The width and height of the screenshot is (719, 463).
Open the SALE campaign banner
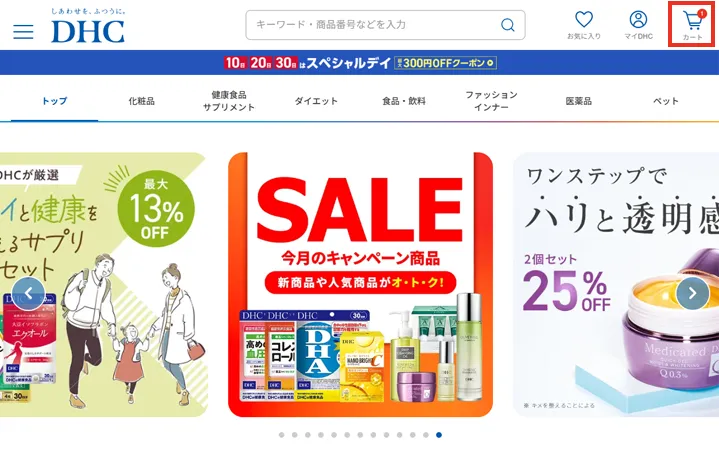click(x=360, y=284)
